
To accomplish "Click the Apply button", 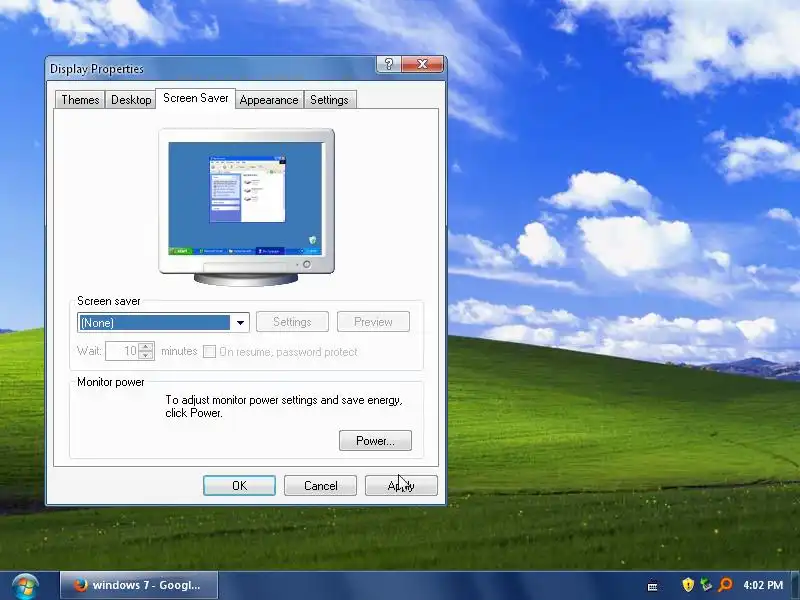I will pyautogui.click(x=401, y=486).
